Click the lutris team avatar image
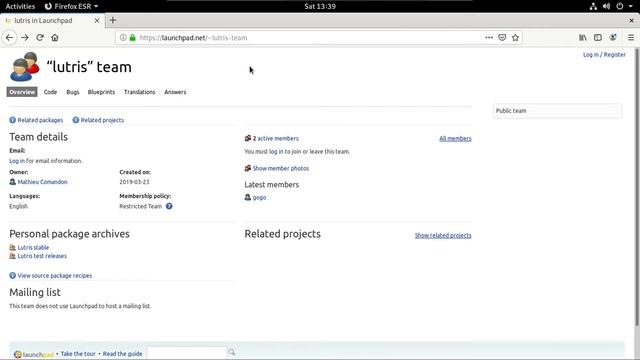Viewport: 640px width, 360px height. 25,67
